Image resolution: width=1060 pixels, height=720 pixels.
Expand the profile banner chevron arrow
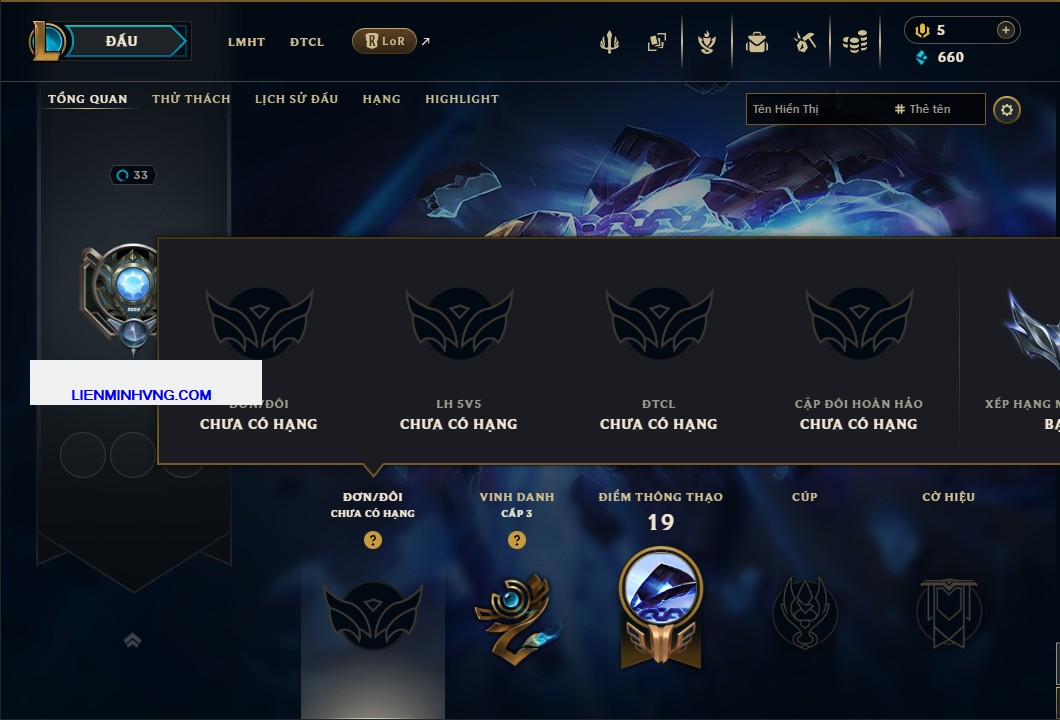(132, 640)
